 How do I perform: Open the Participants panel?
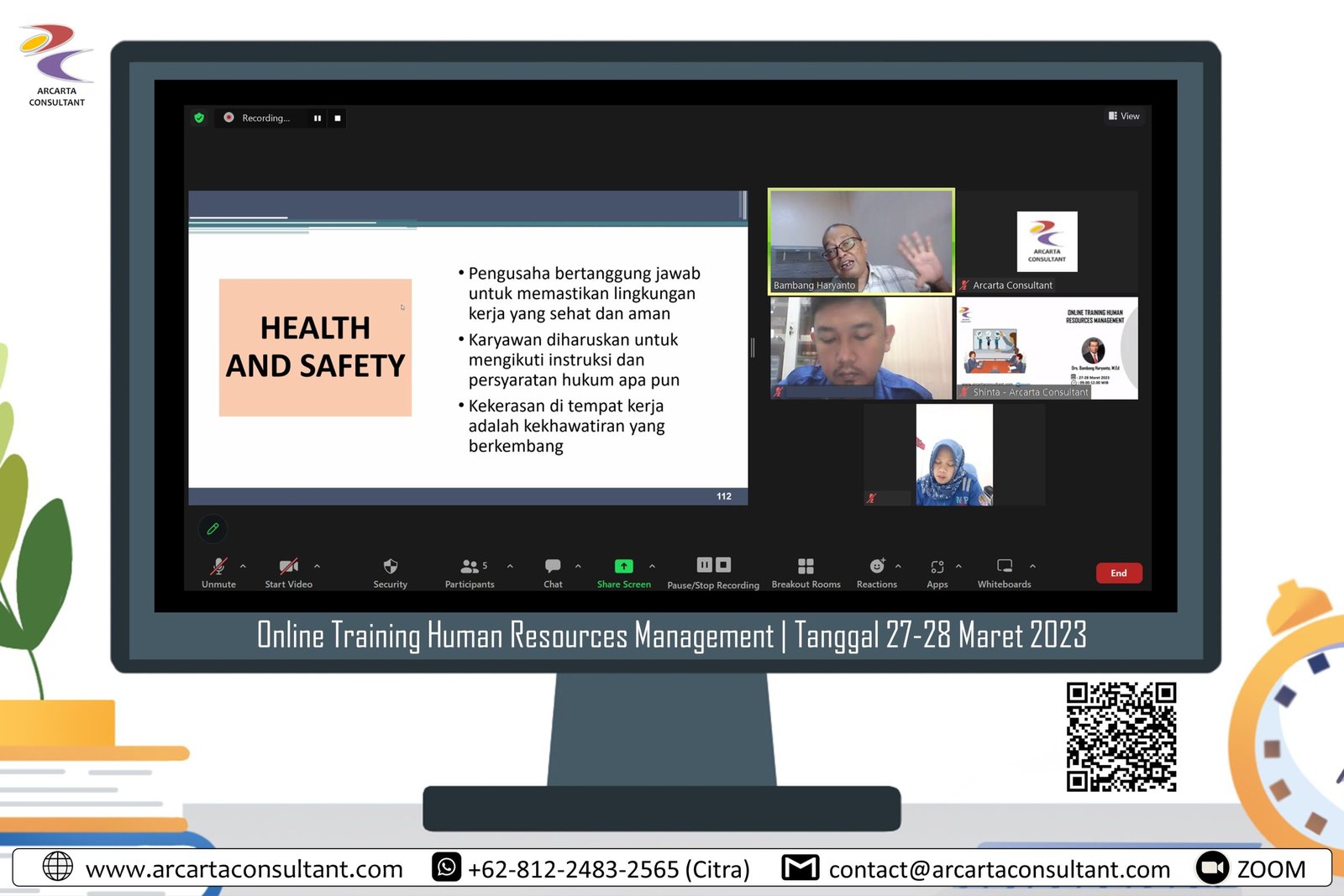click(470, 567)
